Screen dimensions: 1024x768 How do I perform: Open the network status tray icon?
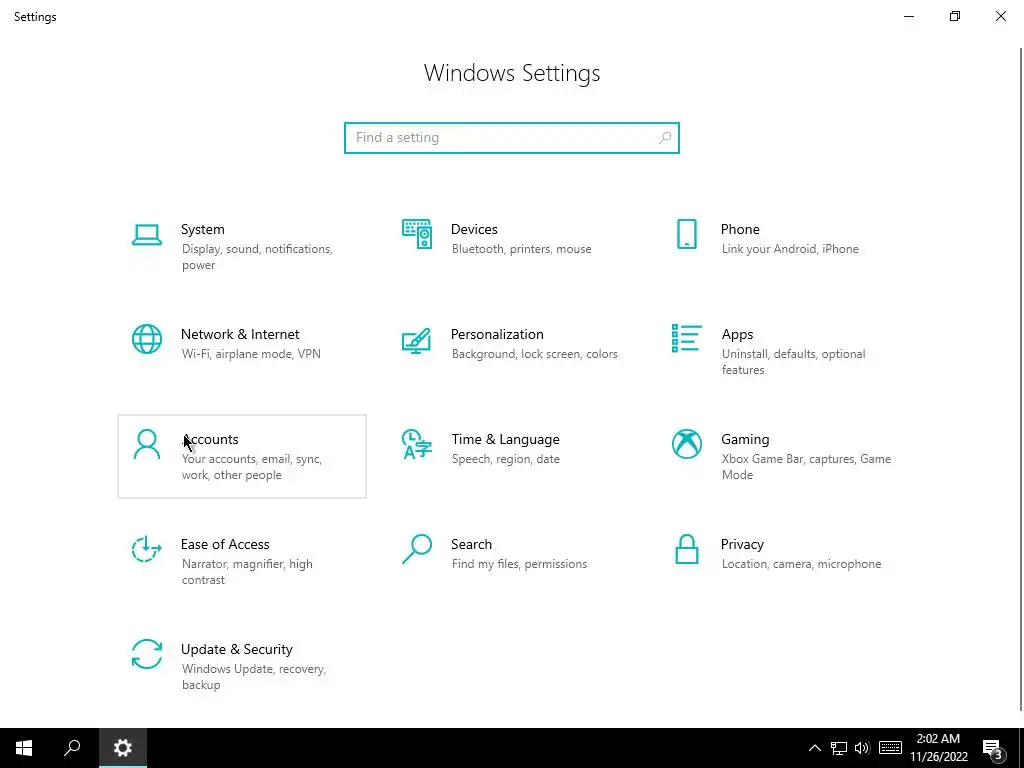click(x=839, y=748)
